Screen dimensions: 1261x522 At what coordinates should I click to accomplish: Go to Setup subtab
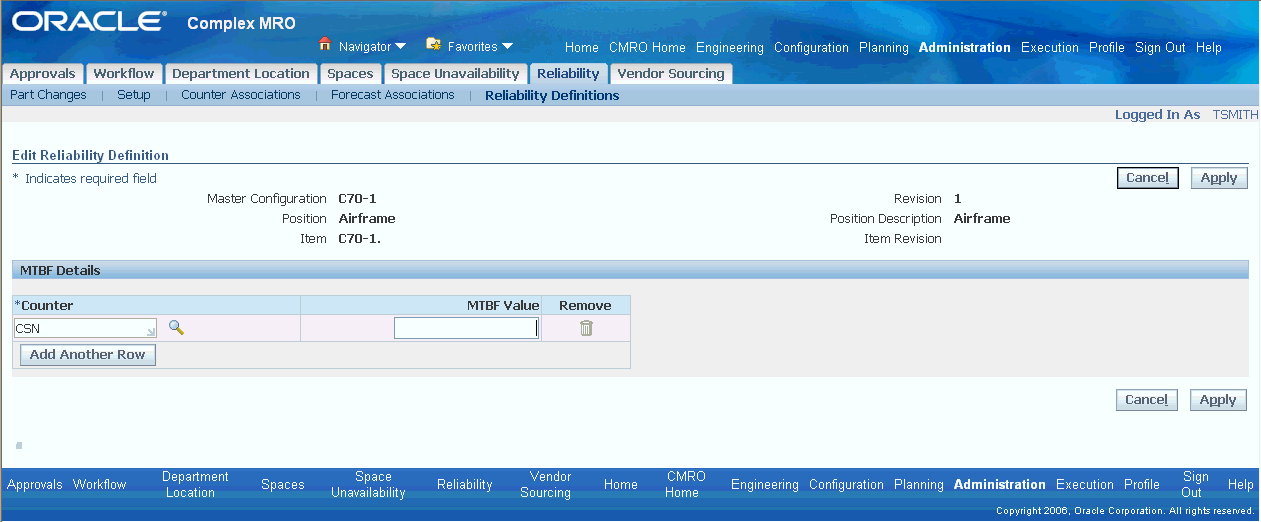[134, 95]
